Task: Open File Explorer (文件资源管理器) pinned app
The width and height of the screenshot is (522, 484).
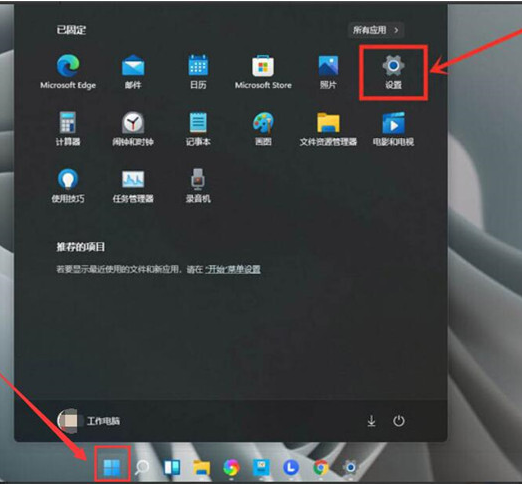Action: (x=328, y=129)
